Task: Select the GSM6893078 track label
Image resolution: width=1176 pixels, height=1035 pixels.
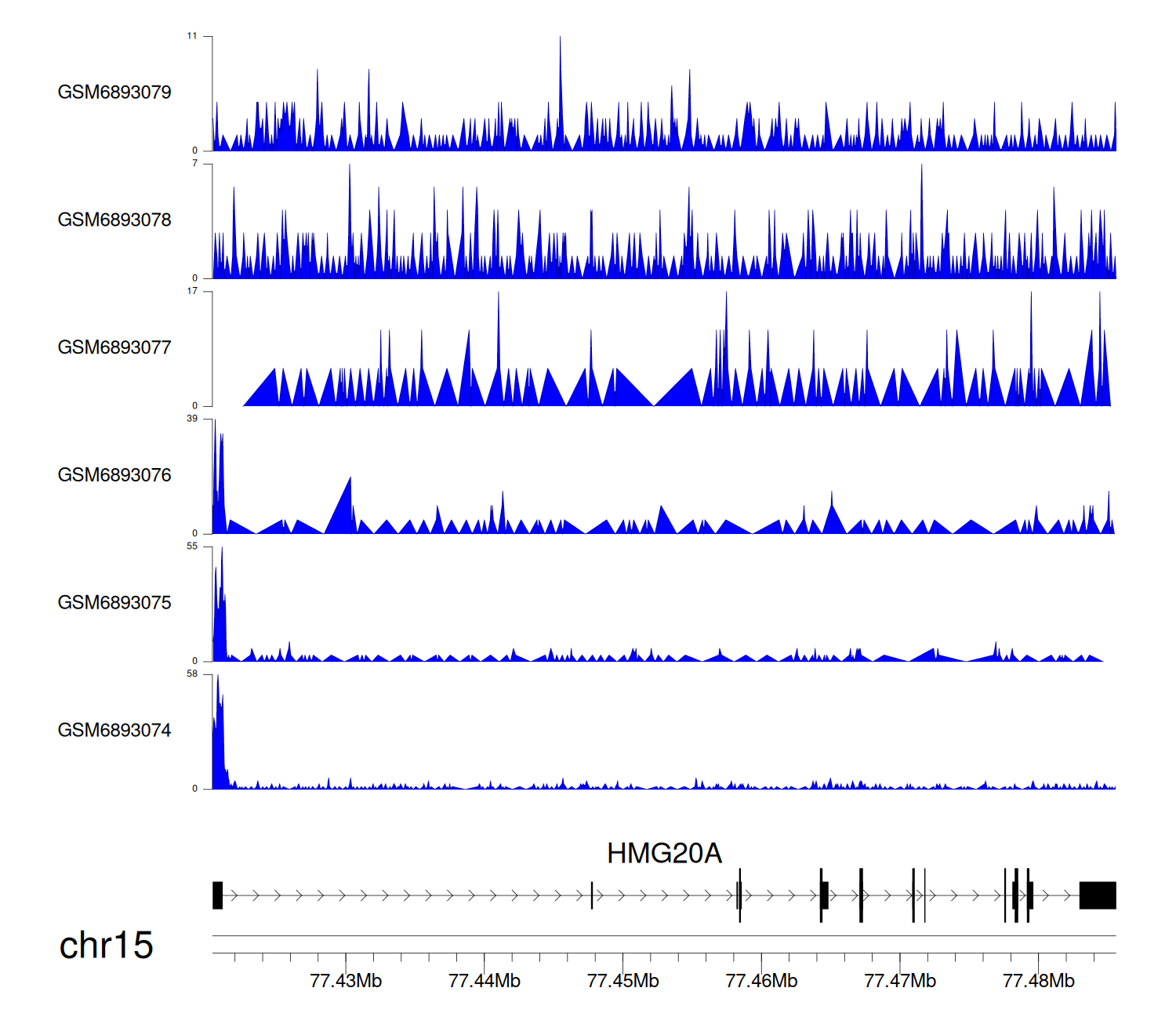Action: tap(114, 220)
